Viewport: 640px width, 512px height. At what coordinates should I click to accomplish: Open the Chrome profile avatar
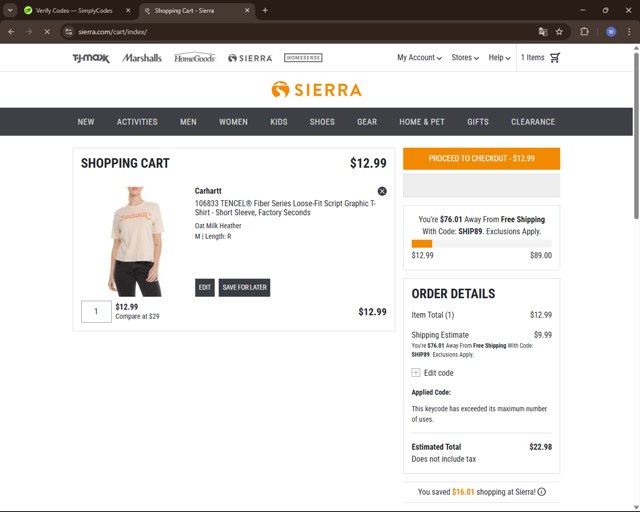click(611, 32)
